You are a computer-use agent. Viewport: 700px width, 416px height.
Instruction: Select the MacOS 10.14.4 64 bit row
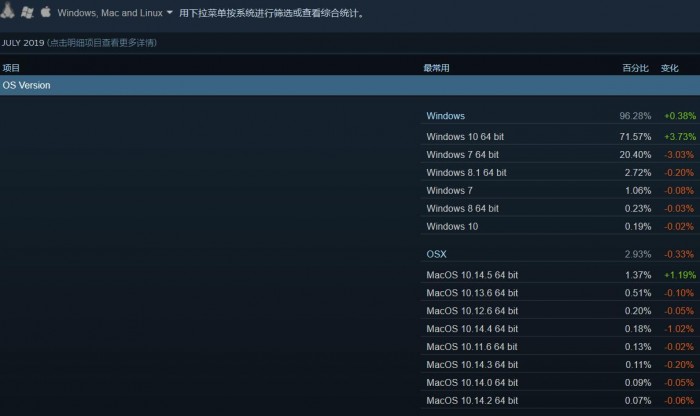coord(560,329)
